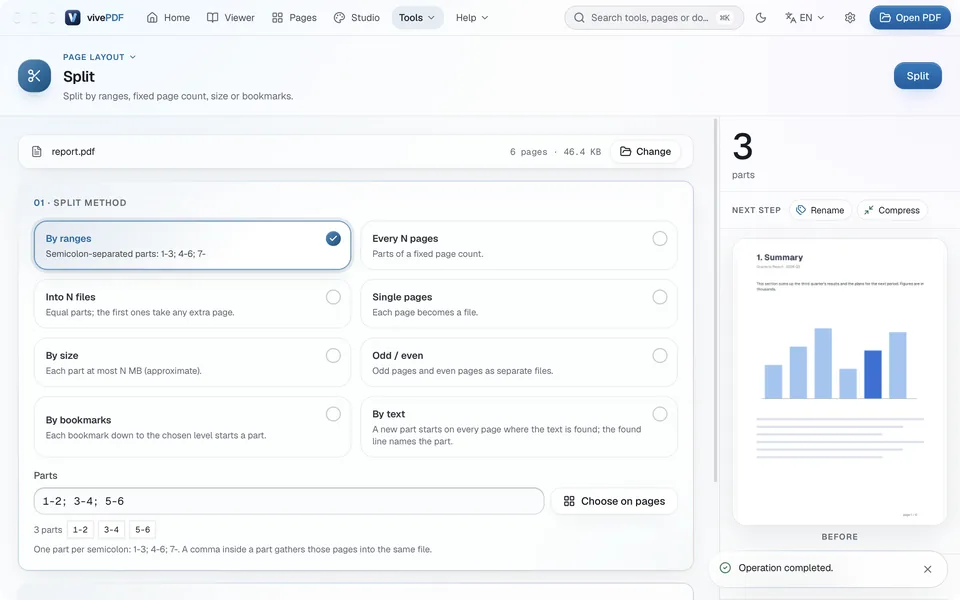Click the Rename tag icon
The height and width of the screenshot is (600, 960).
coord(801,210)
